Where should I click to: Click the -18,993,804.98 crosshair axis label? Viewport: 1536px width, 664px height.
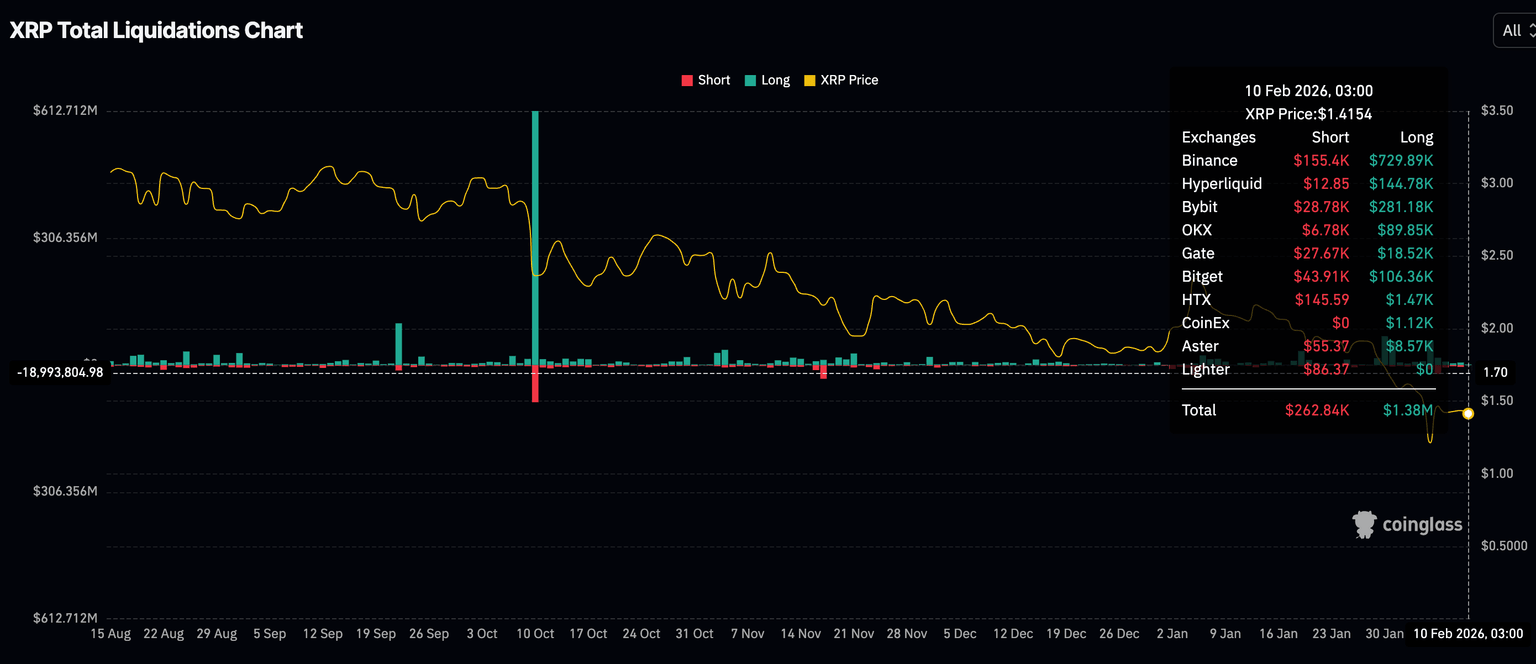pyautogui.click(x=60, y=372)
